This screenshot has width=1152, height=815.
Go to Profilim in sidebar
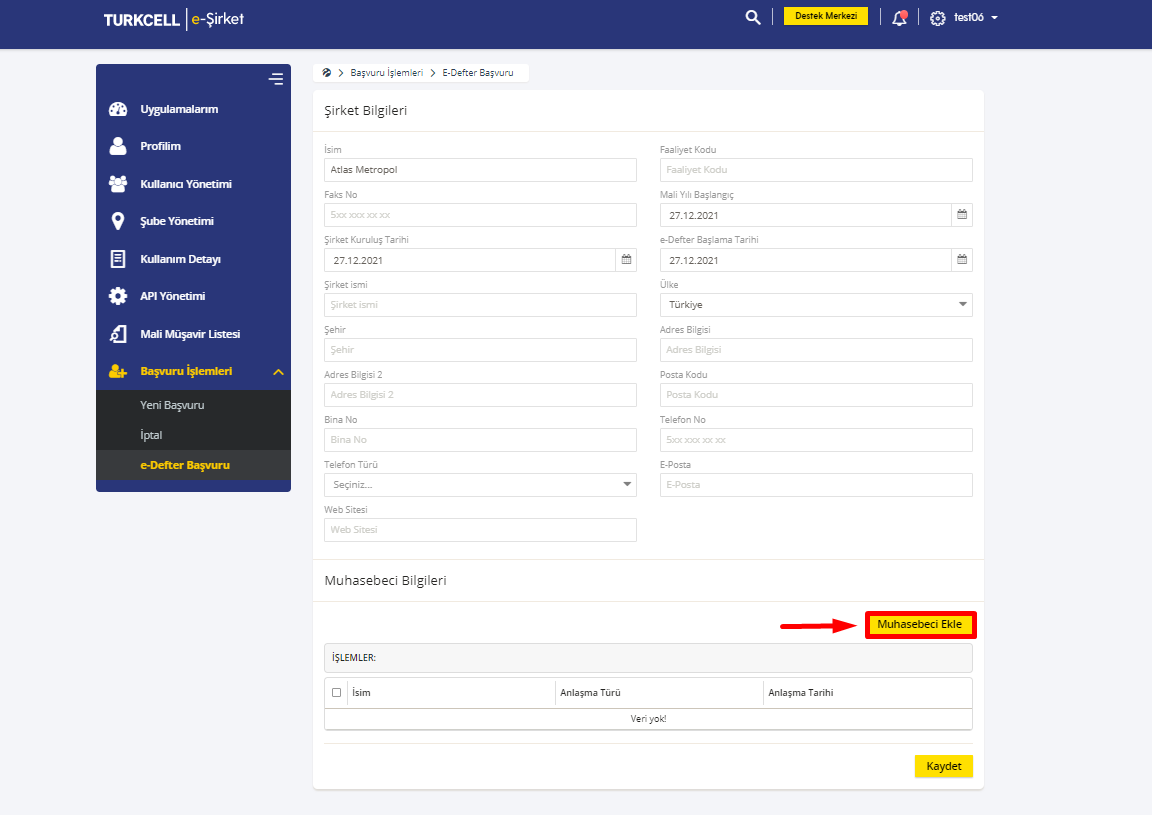(x=160, y=146)
